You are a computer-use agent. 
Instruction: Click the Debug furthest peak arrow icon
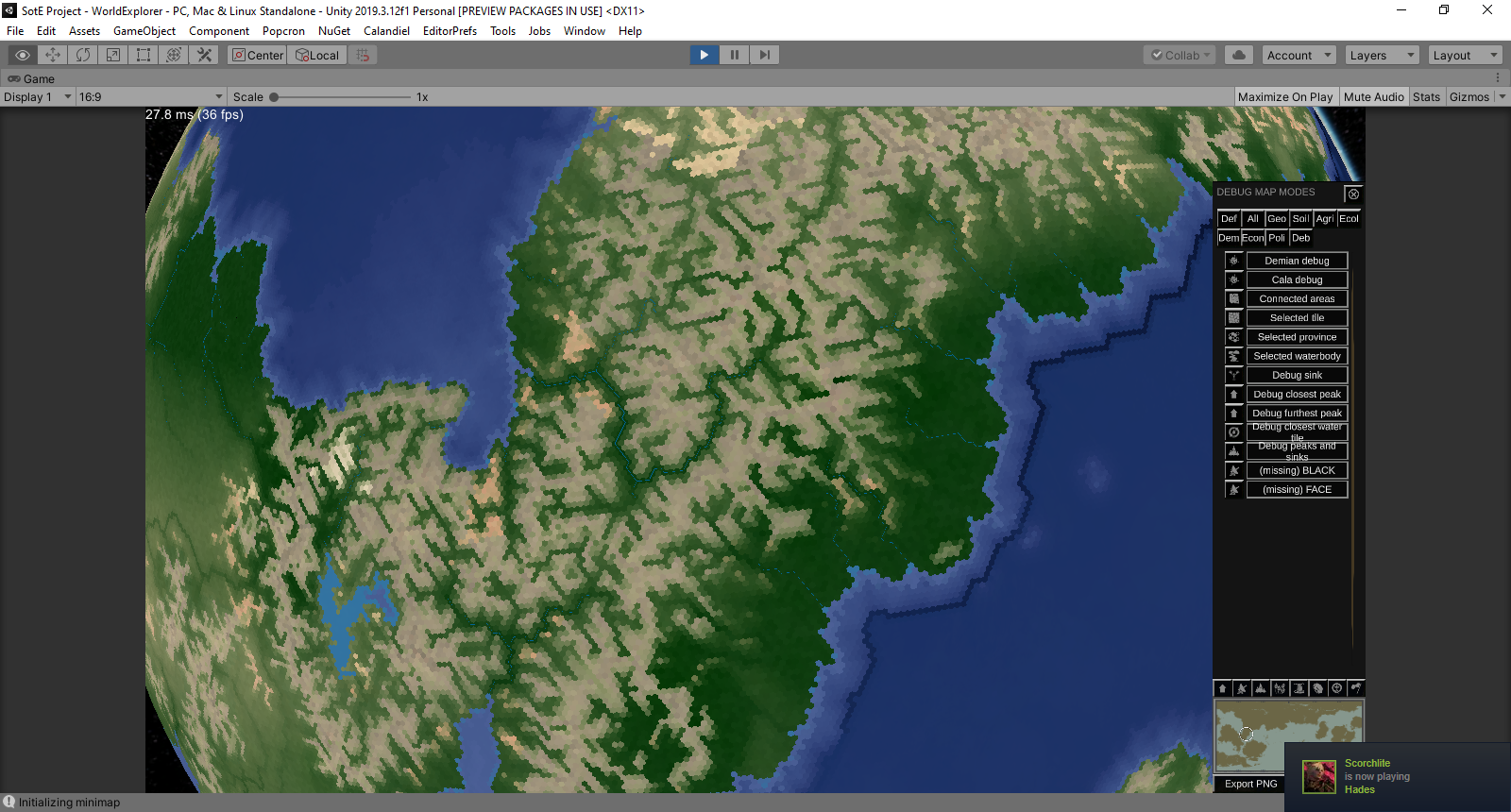tap(1233, 413)
